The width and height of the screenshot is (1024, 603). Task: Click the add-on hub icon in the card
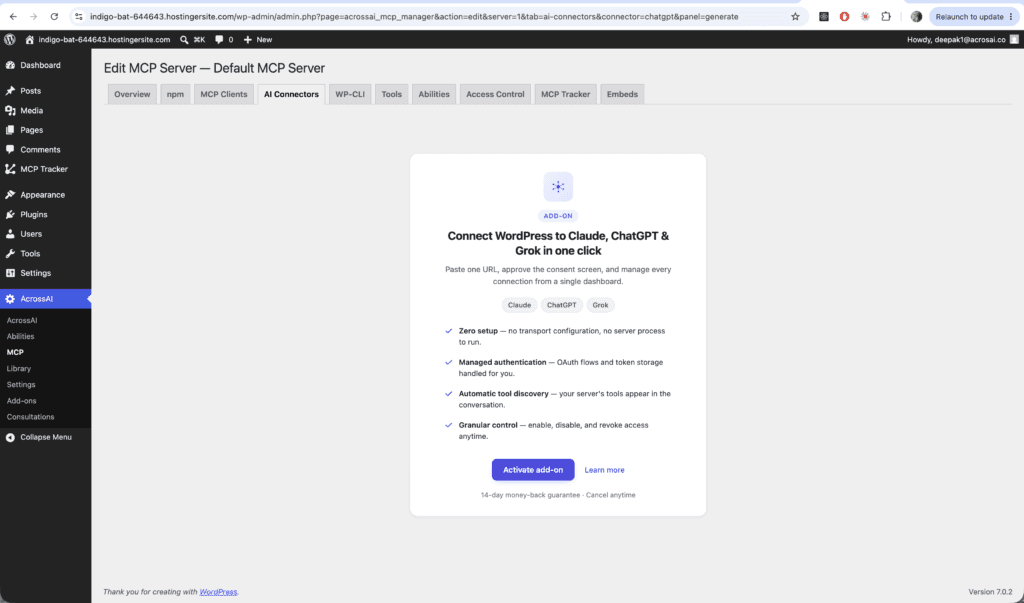point(558,186)
